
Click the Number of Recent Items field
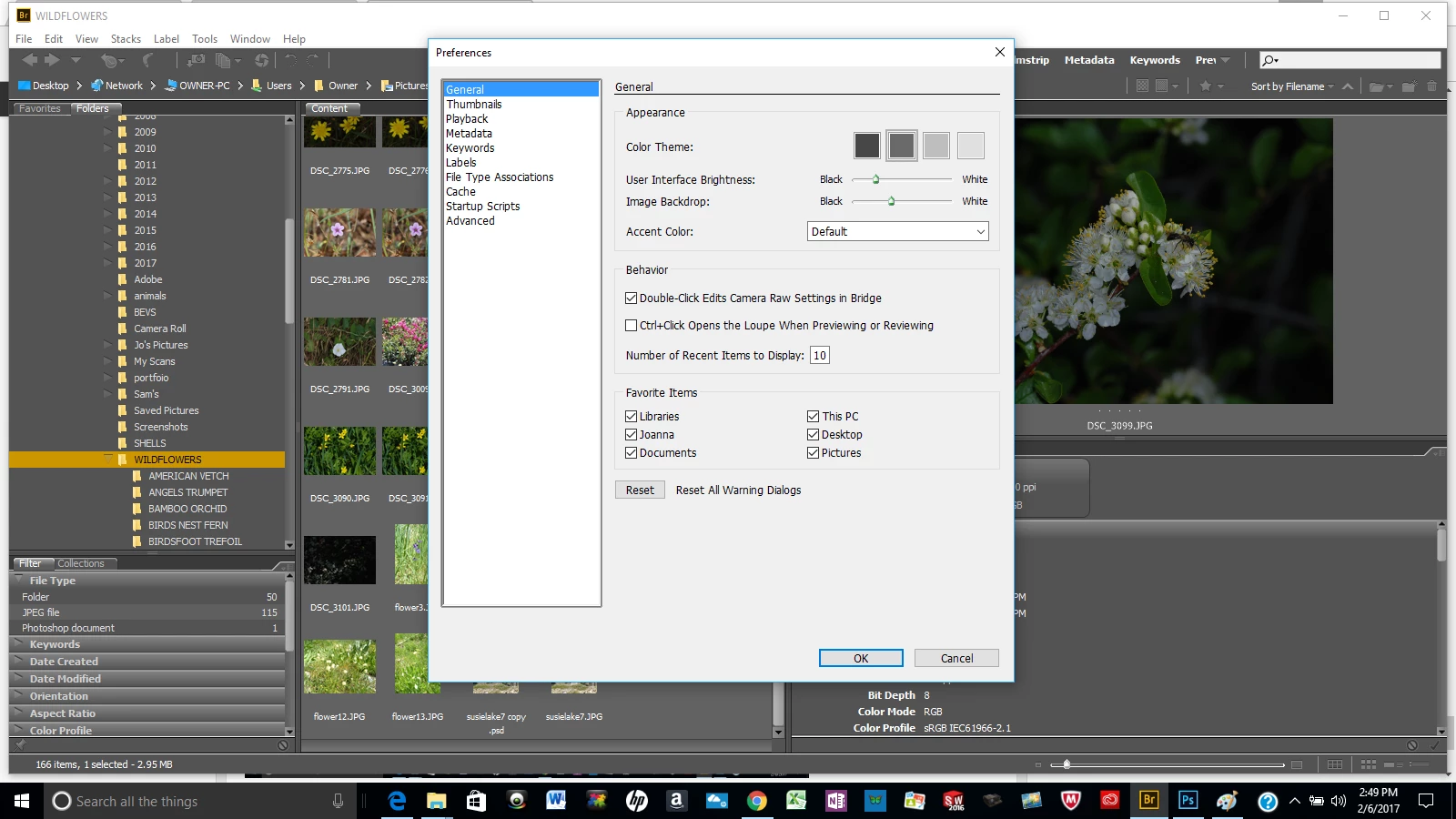[820, 355]
